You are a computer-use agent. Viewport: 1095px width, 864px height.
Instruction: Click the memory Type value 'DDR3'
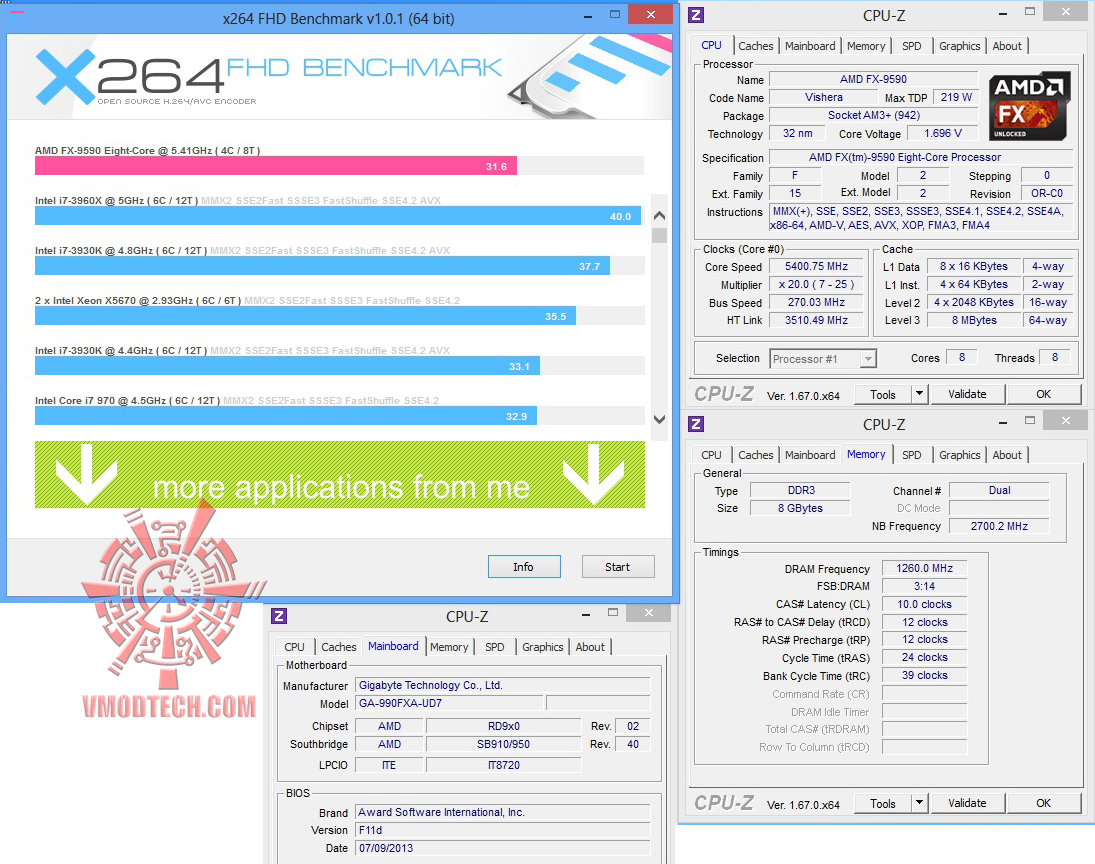tap(801, 490)
